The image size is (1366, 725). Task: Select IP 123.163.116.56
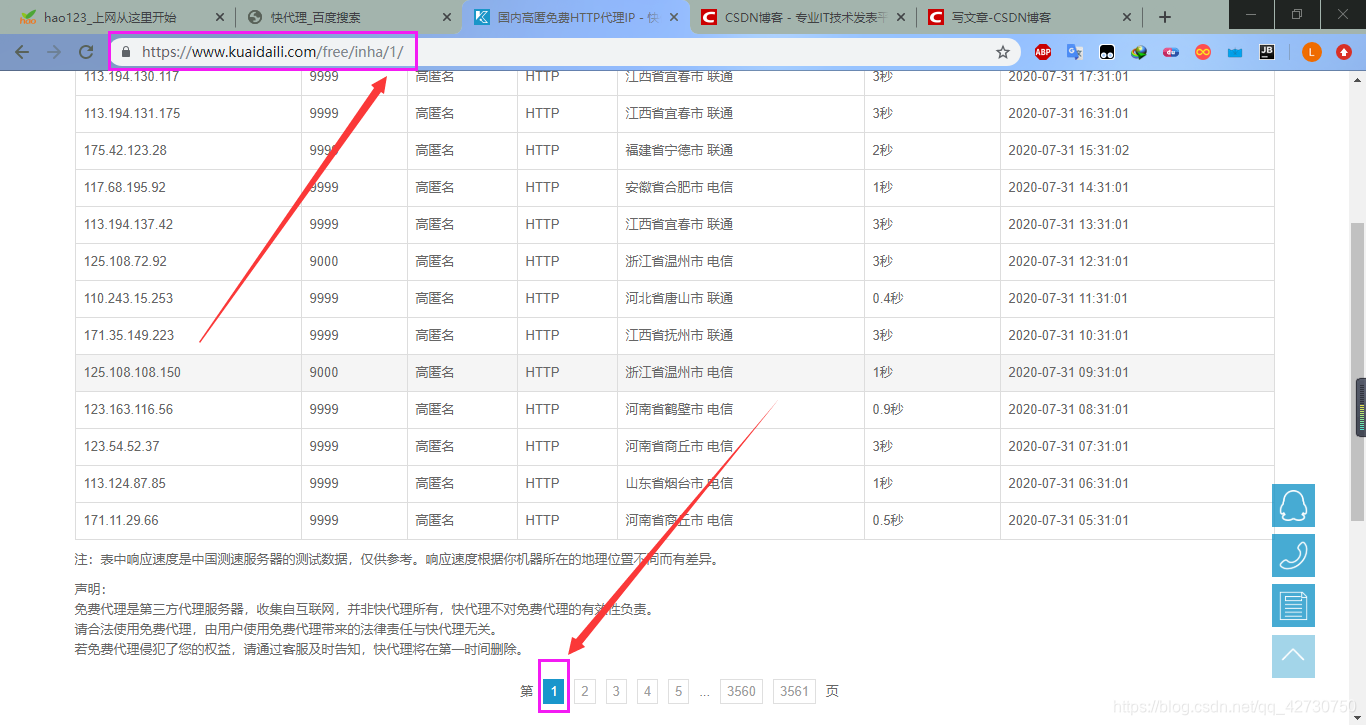coord(129,409)
